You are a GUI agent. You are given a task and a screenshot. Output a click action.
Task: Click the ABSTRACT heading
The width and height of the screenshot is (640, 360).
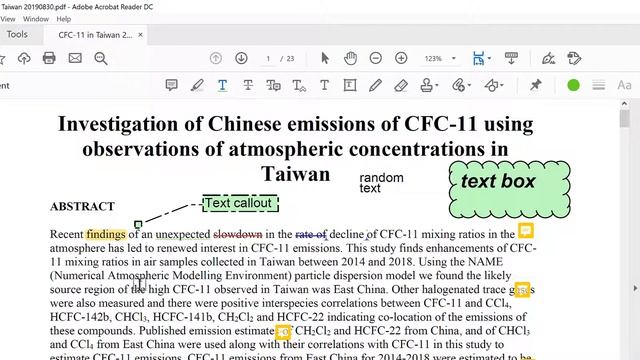point(82,207)
